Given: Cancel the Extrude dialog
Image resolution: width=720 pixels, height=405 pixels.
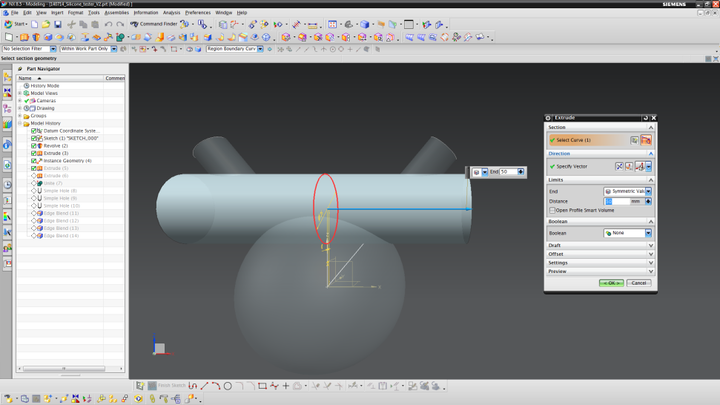Looking at the screenshot, I should [x=639, y=283].
